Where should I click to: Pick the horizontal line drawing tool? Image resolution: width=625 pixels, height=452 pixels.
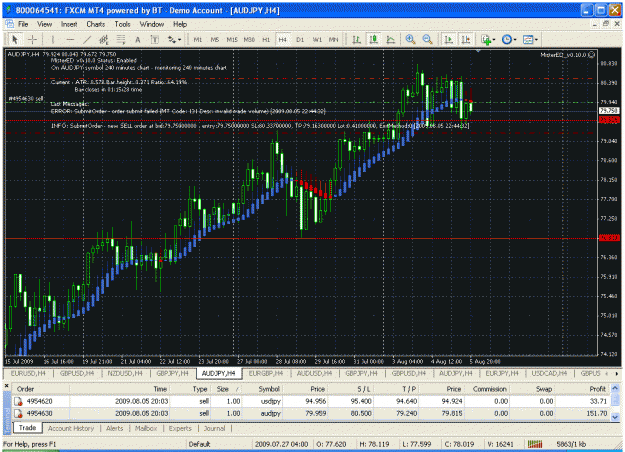[70, 39]
